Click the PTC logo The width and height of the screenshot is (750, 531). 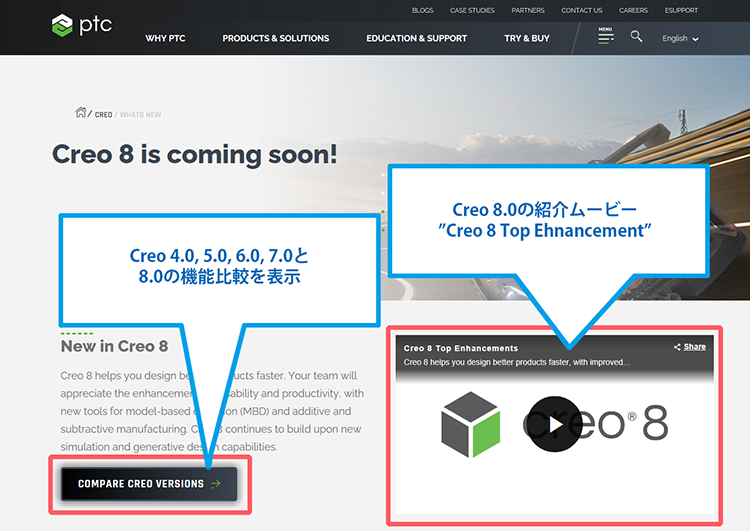tap(82, 25)
